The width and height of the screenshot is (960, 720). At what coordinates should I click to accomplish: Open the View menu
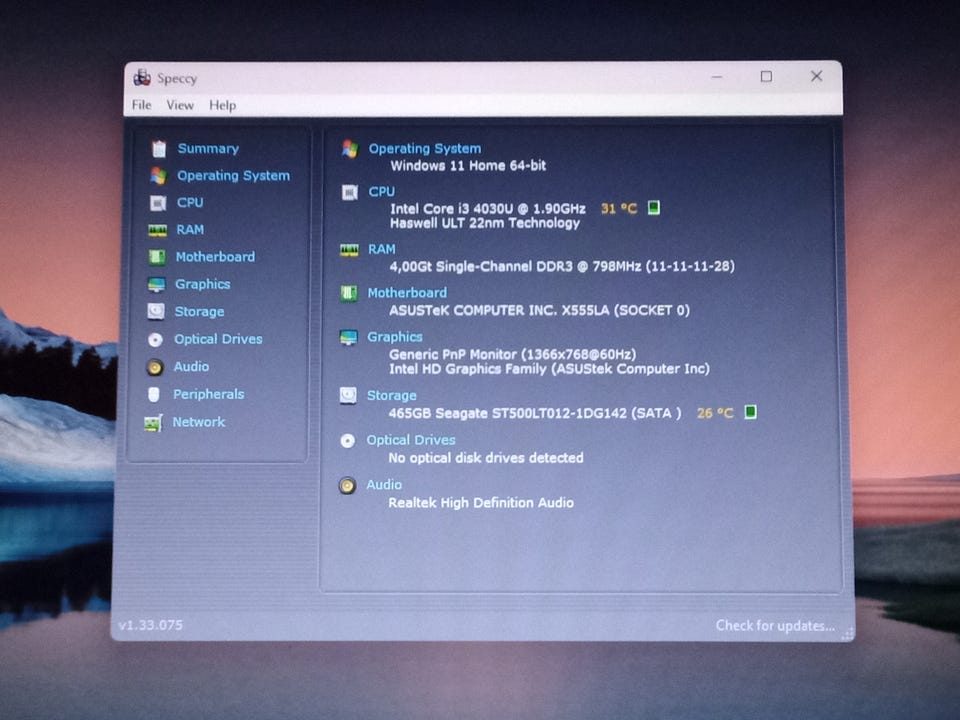tap(180, 105)
